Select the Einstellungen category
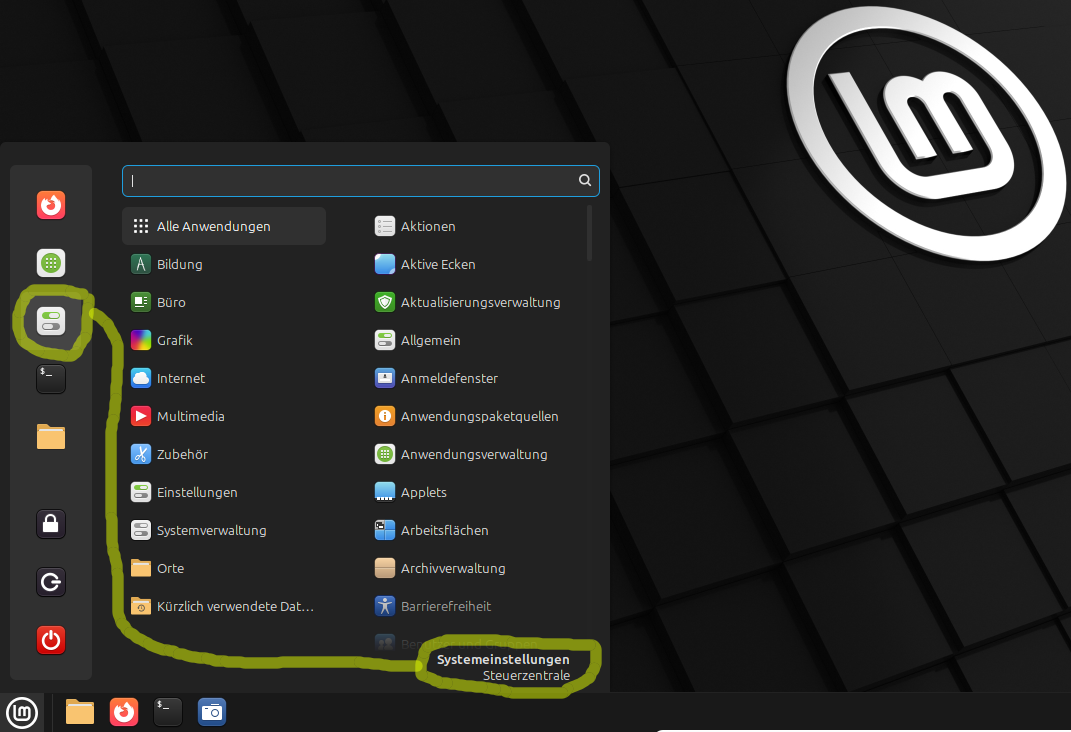Image resolution: width=1071 pixels, height=732 pixels. [x=223, y=492]
